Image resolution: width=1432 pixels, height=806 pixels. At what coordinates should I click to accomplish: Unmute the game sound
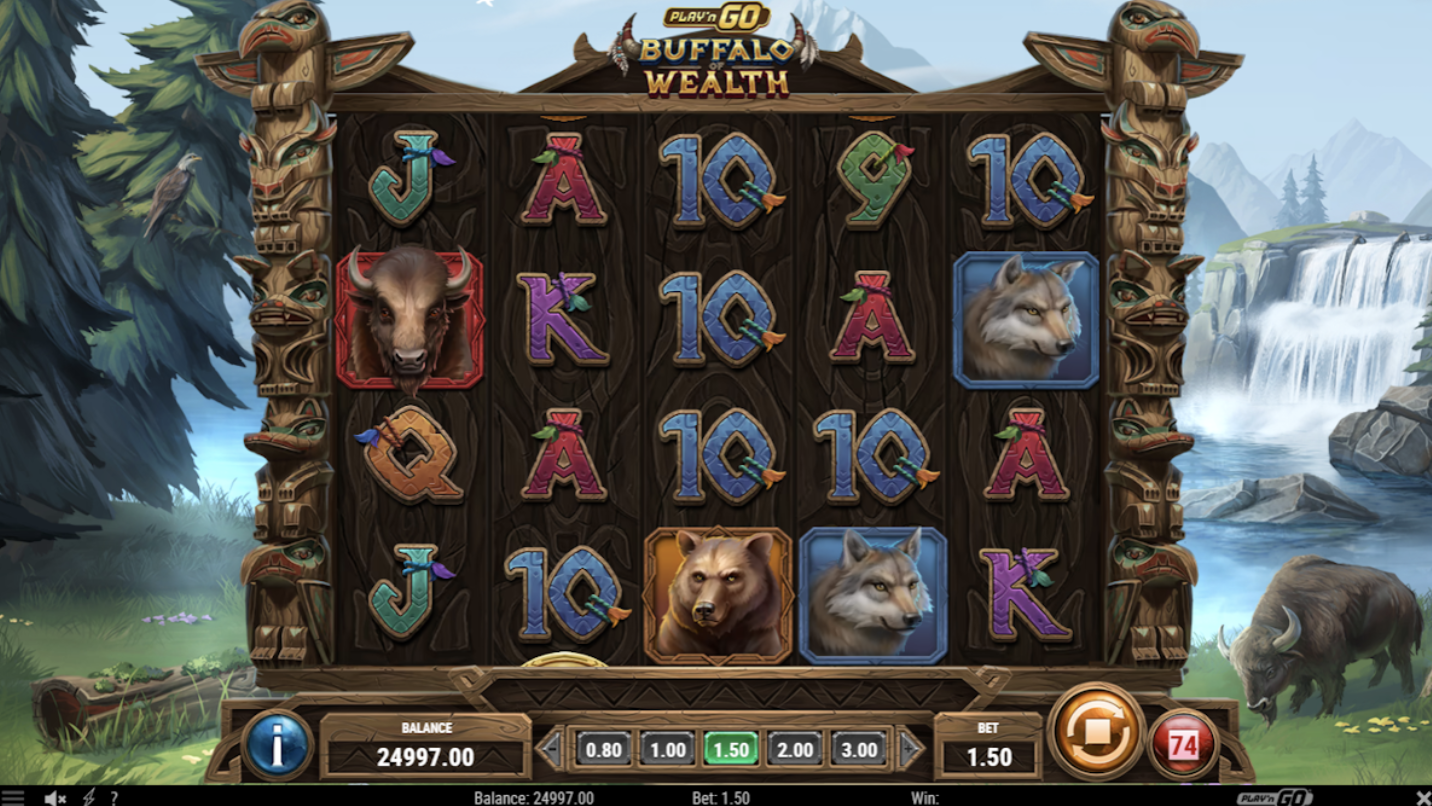tap(55, 797)
